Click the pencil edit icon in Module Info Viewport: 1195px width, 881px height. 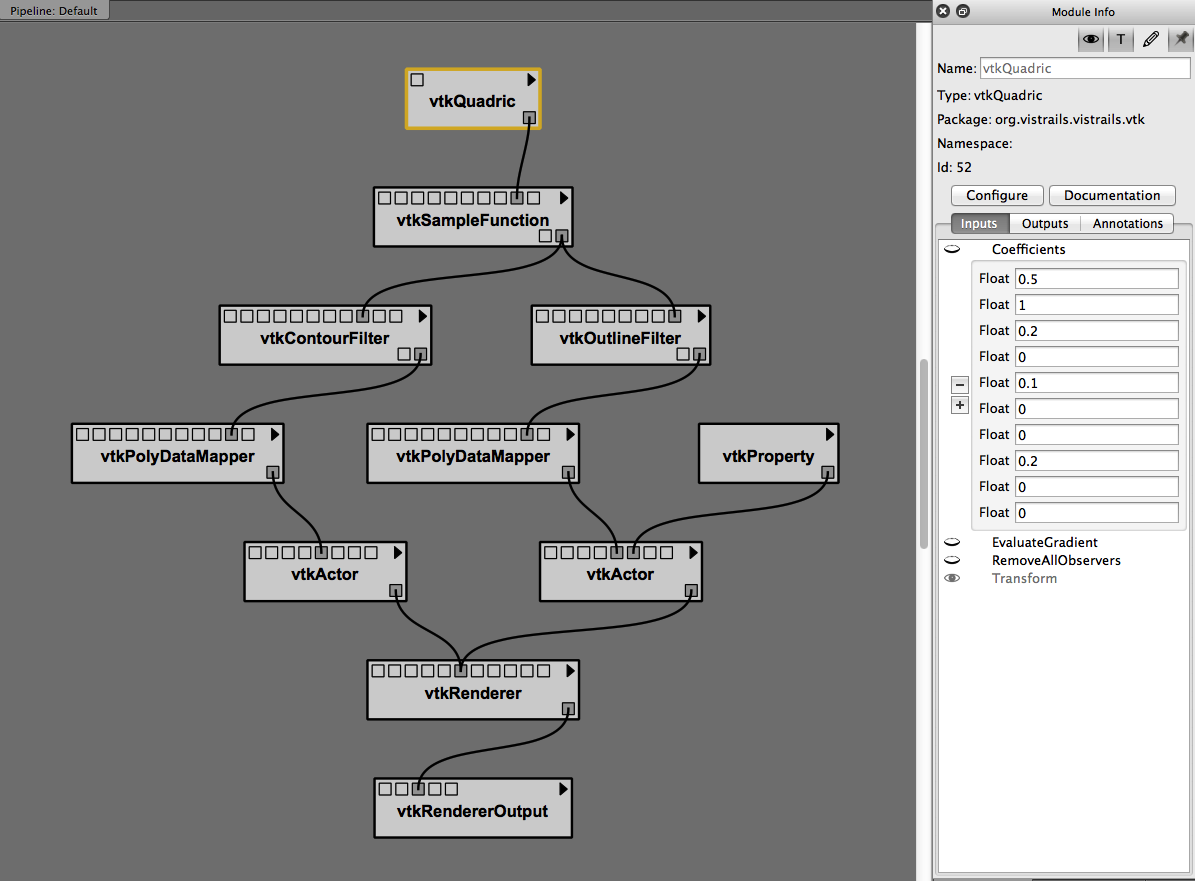1151,39
